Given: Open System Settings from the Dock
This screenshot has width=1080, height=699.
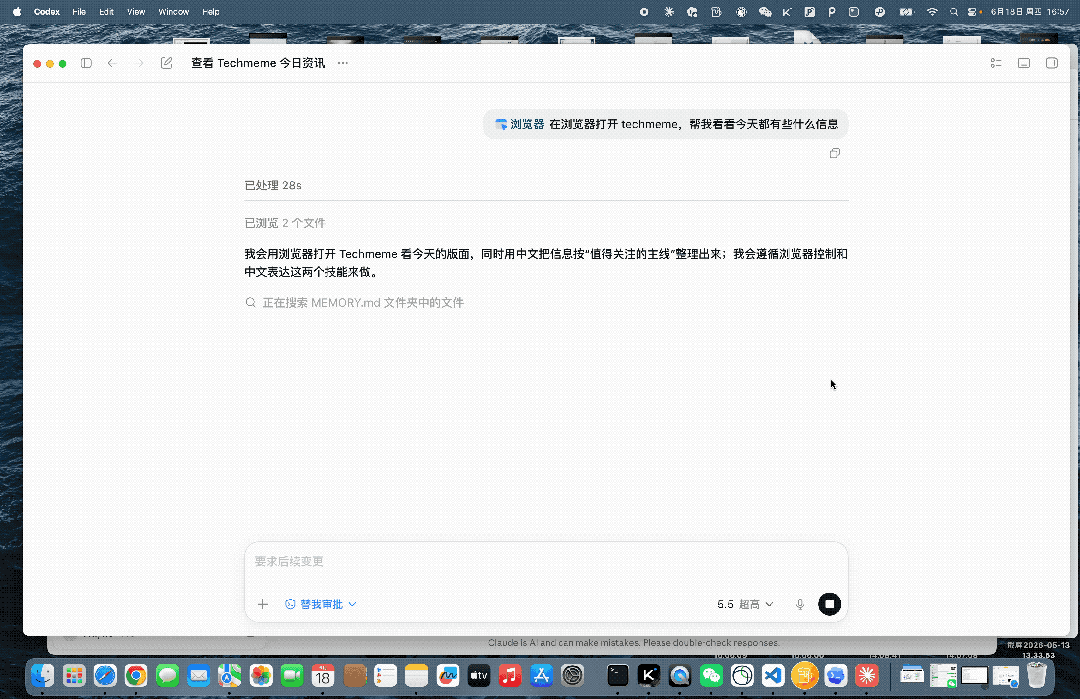Looking at the screenshot, I should tap(572, 676).
